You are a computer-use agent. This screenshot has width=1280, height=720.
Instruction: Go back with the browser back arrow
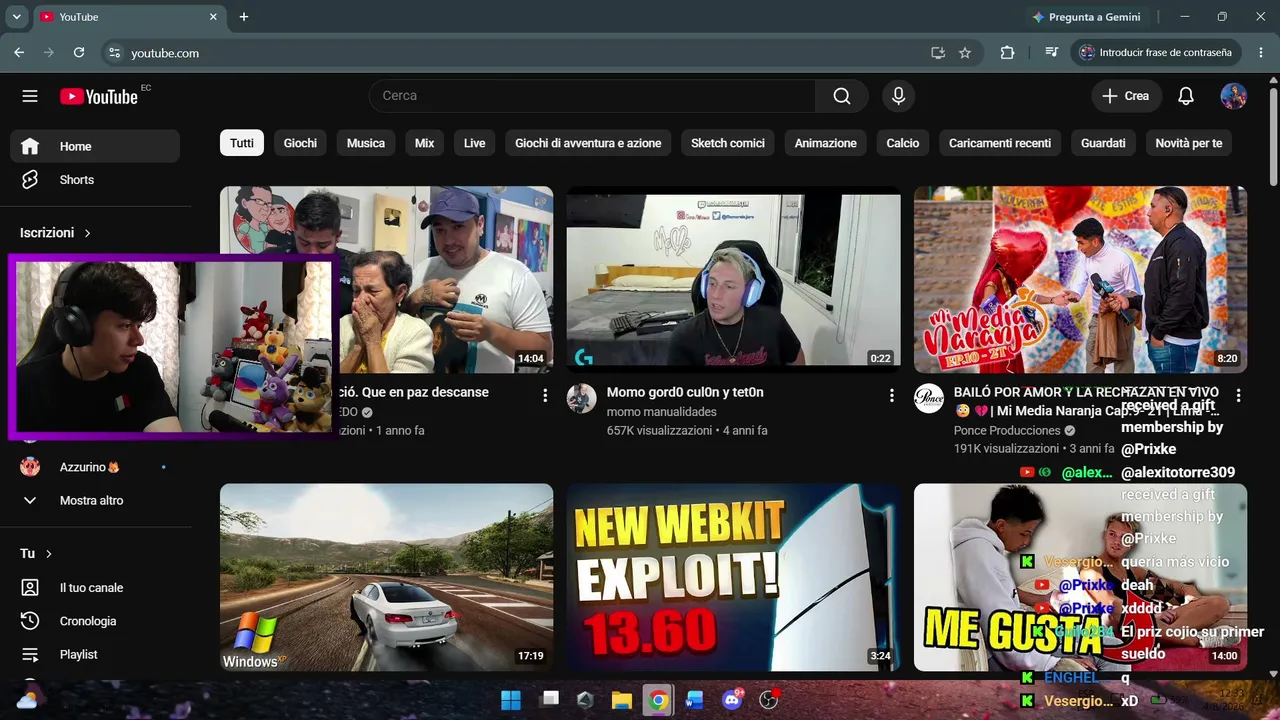[x=19, y=53]
